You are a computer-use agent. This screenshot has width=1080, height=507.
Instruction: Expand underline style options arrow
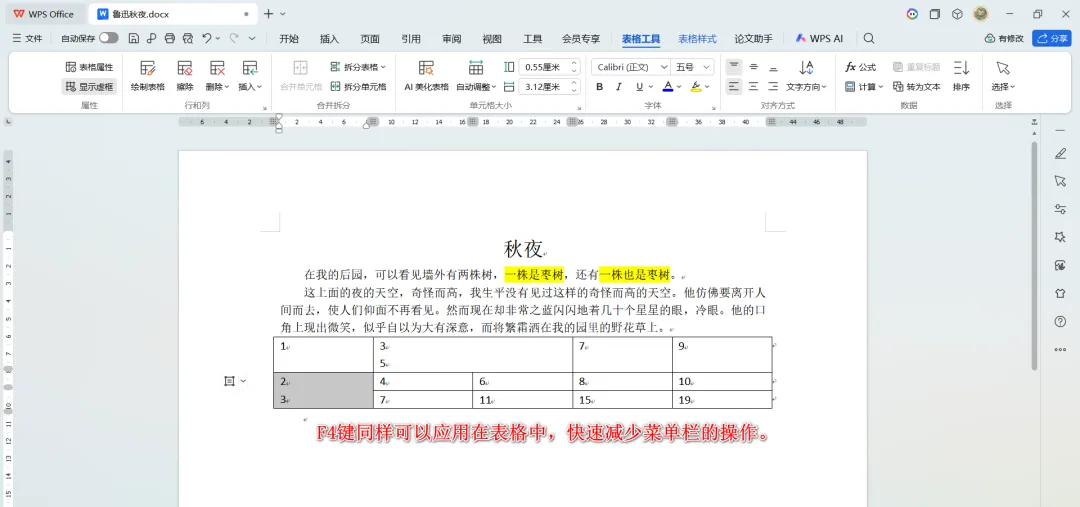651,87
